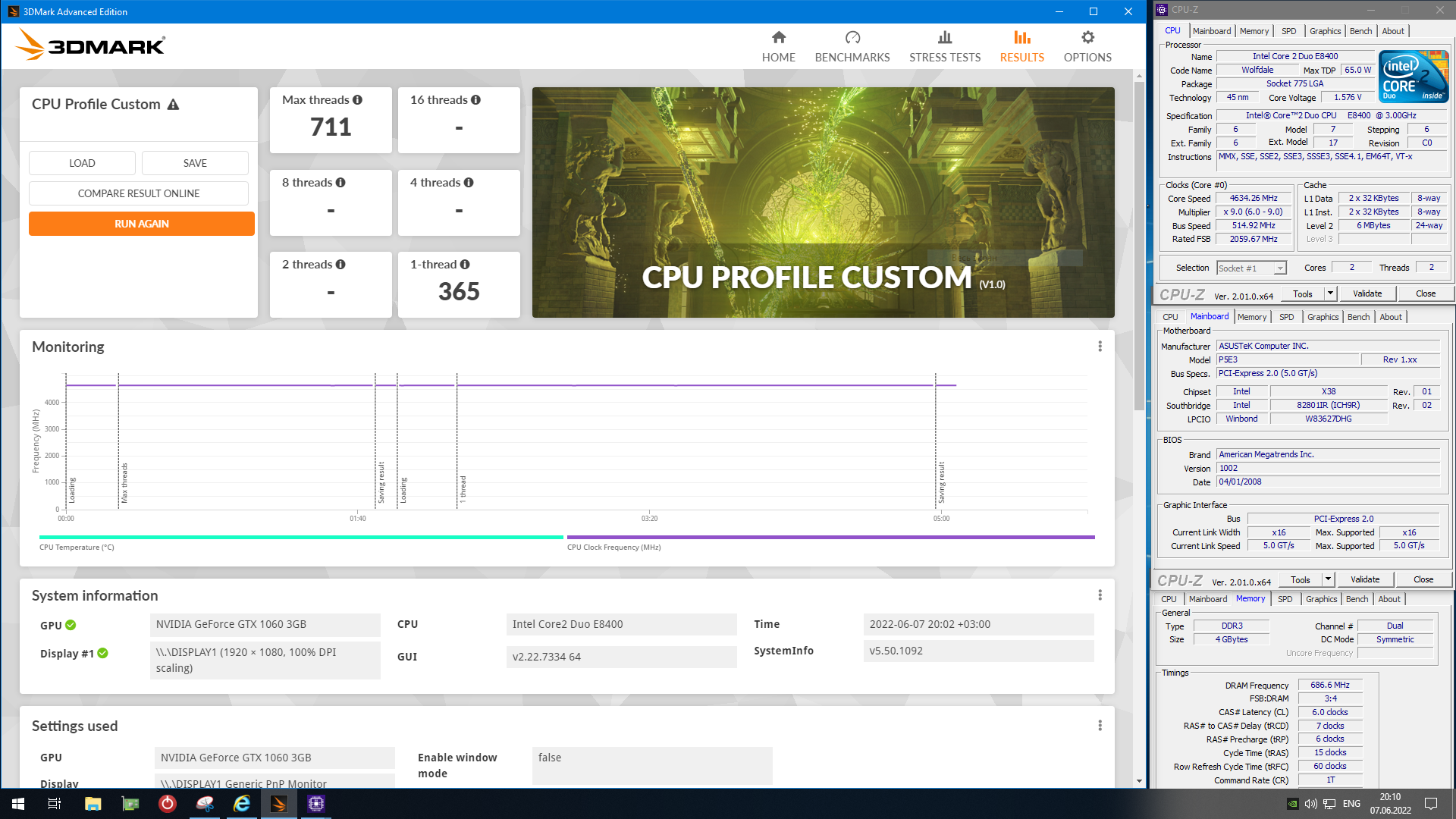
Task: Click the CPU Temperature legend bar
Action: pyautogui.click(x=301, y=537)
